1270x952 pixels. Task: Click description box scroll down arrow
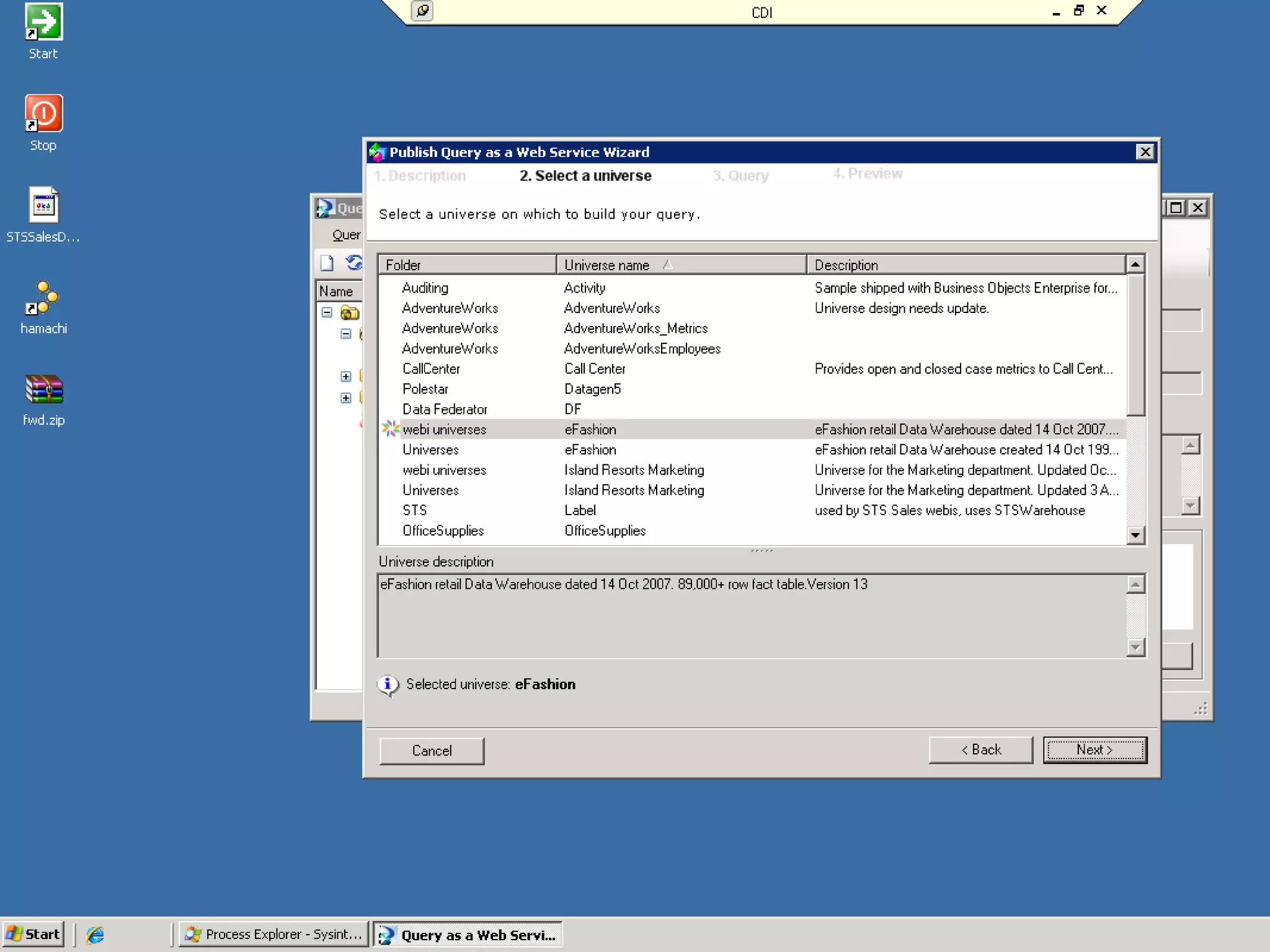1135,648
